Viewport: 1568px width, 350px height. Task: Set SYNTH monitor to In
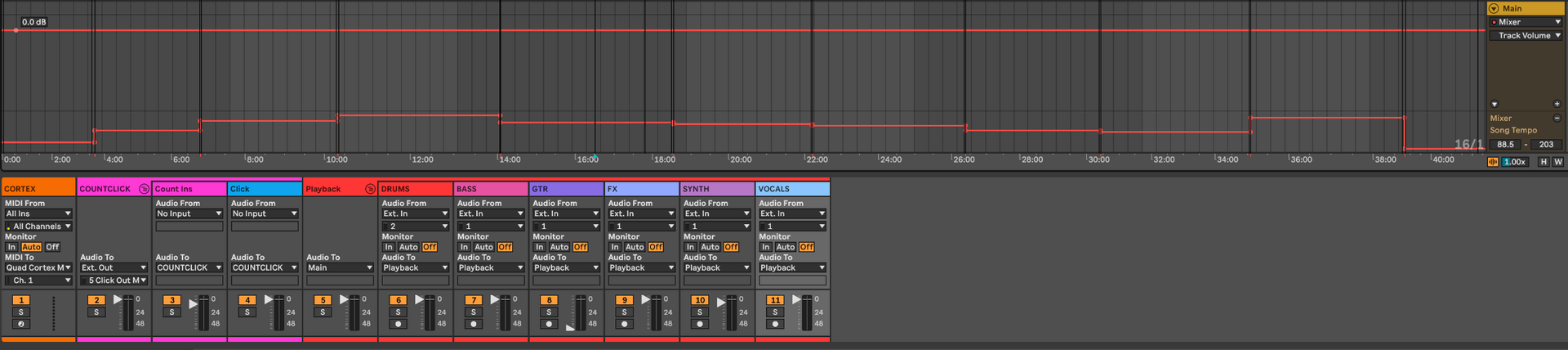690,247
